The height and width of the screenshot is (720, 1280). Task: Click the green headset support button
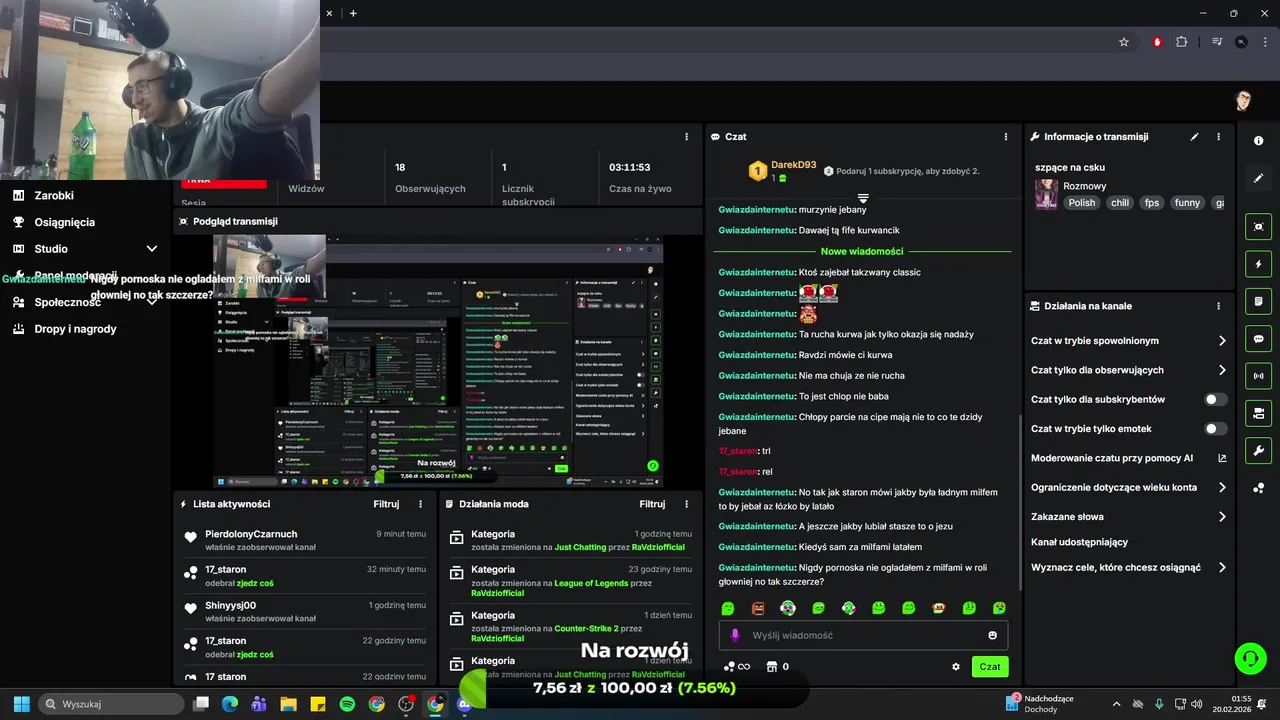pyautogui.click(x=1250, y=658)
